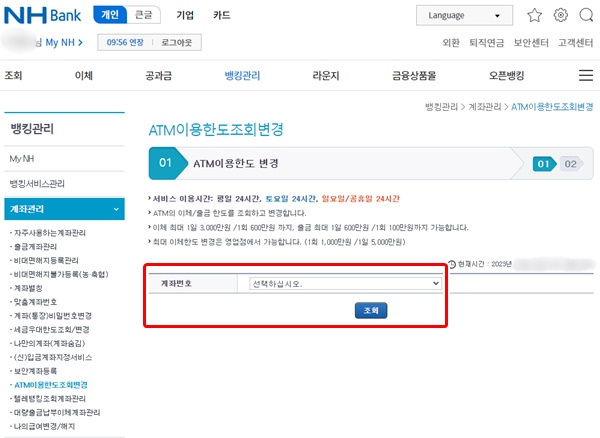This screenshot has height=438, width=600.
Task: Click the step 01 indicator badge
Action: coord(544,164)
